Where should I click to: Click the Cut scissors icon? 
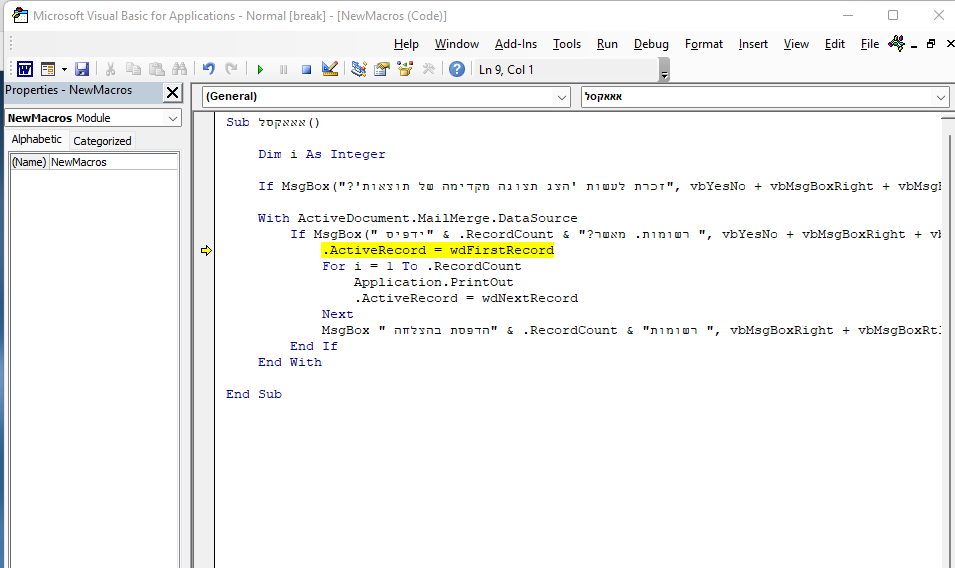[110, 69]
